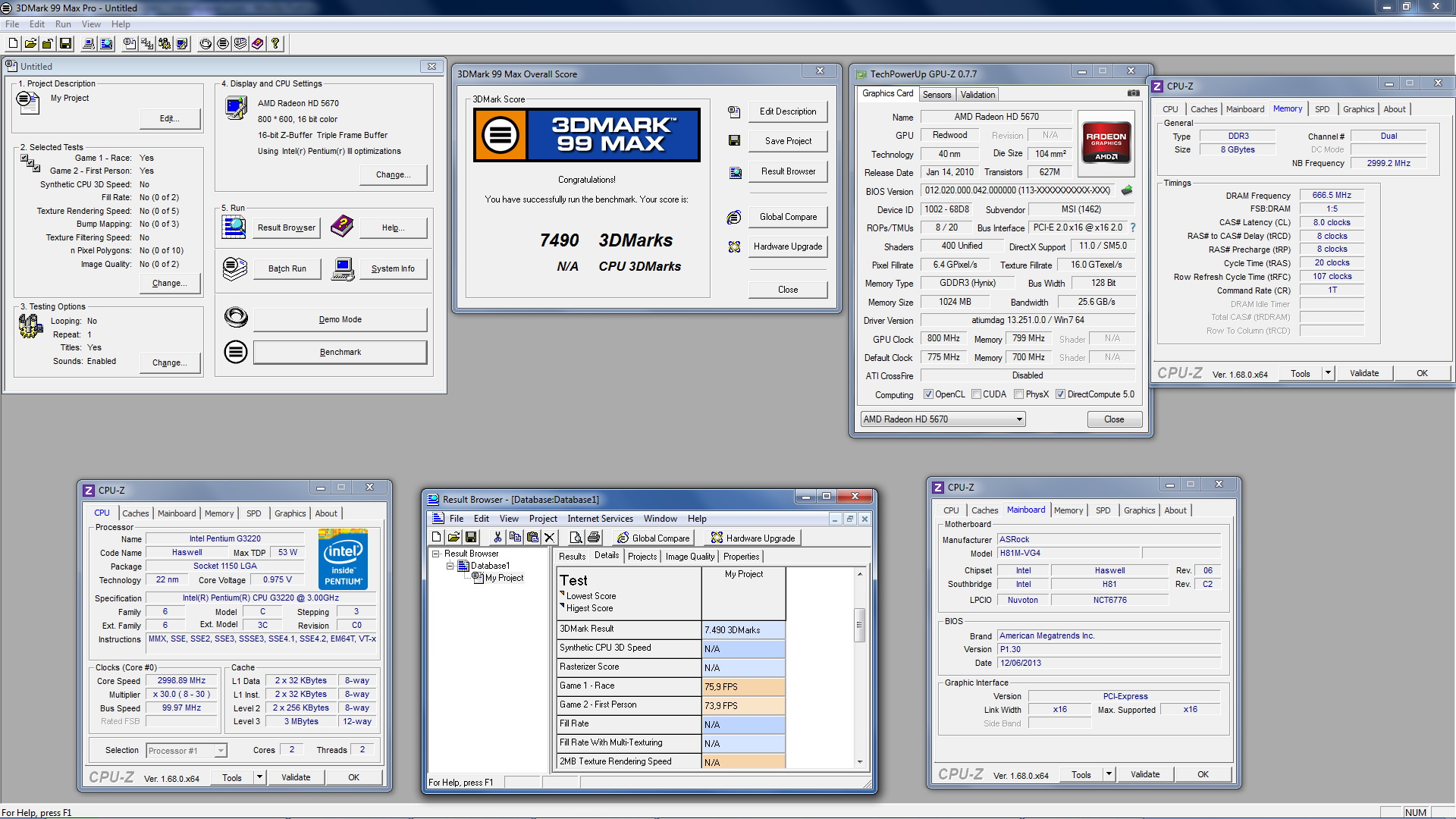Viewport: 1456px width, 819px height.
Task: Switch to Caches tab in bottom-left CPU-Z window
Action: coord(136,513)
